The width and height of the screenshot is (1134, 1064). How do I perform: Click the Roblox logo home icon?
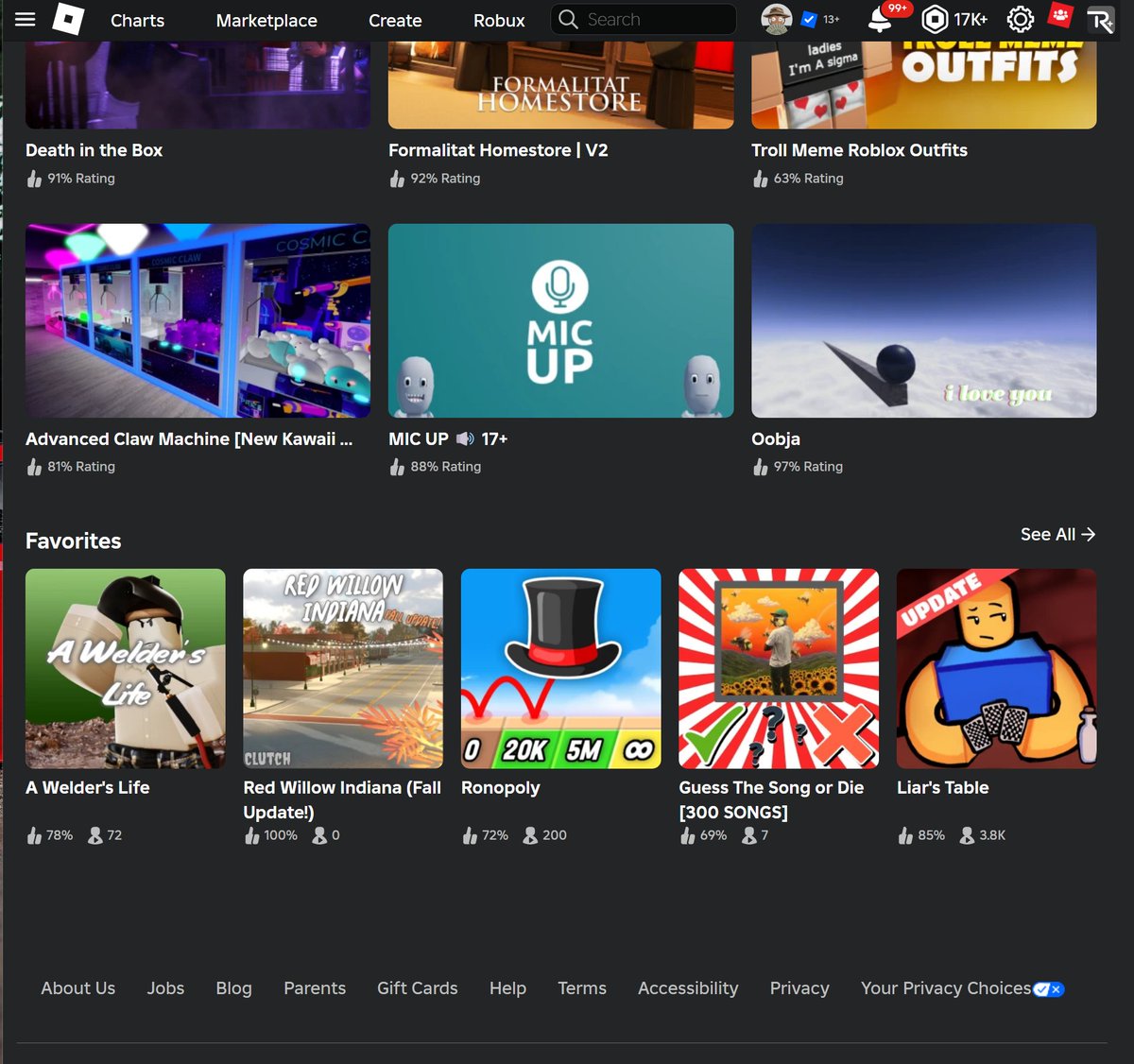(68, 19)
